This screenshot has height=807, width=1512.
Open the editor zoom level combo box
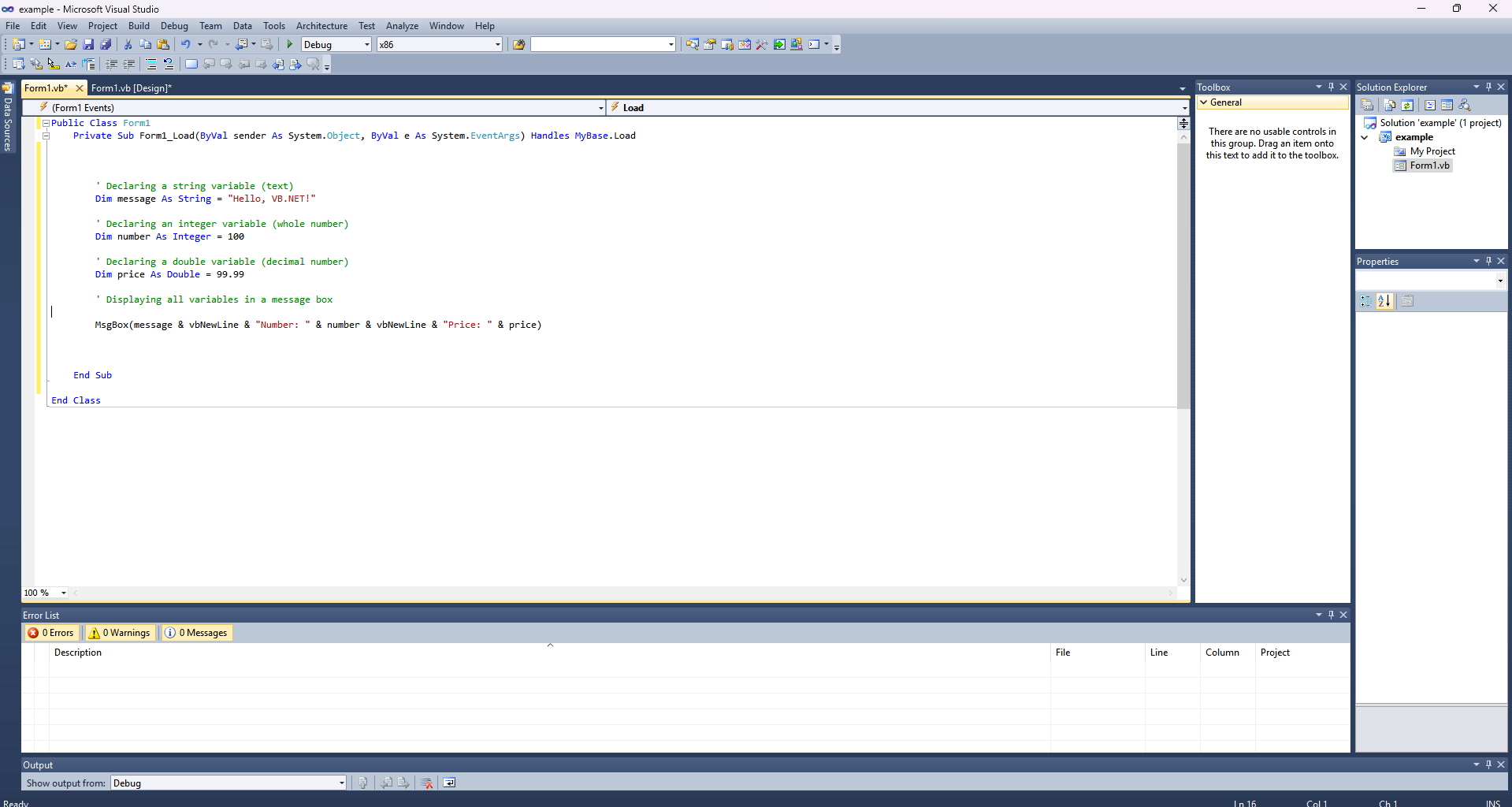[44, 593]
